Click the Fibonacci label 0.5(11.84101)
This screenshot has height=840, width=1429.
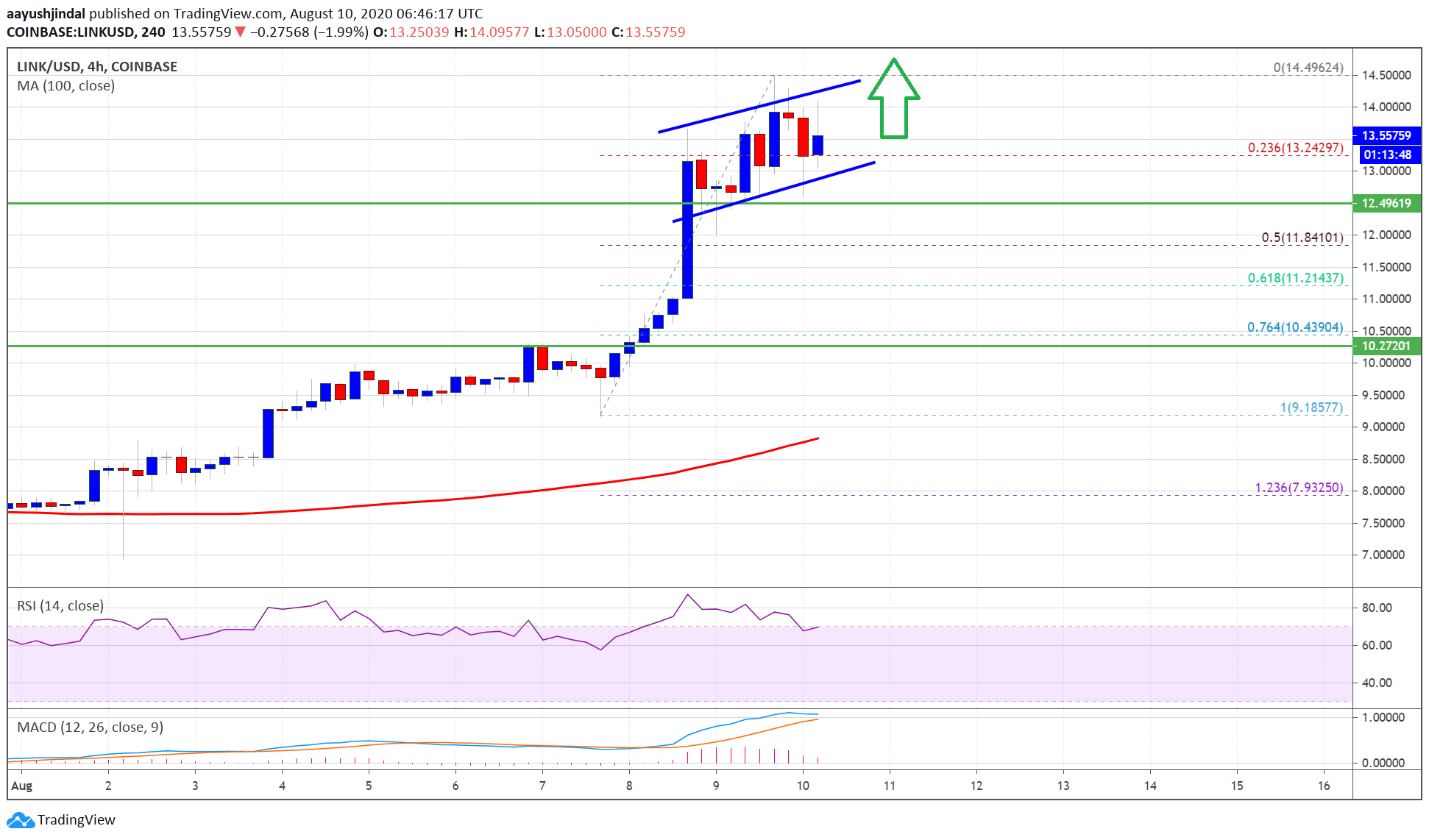pos(1302,238)
